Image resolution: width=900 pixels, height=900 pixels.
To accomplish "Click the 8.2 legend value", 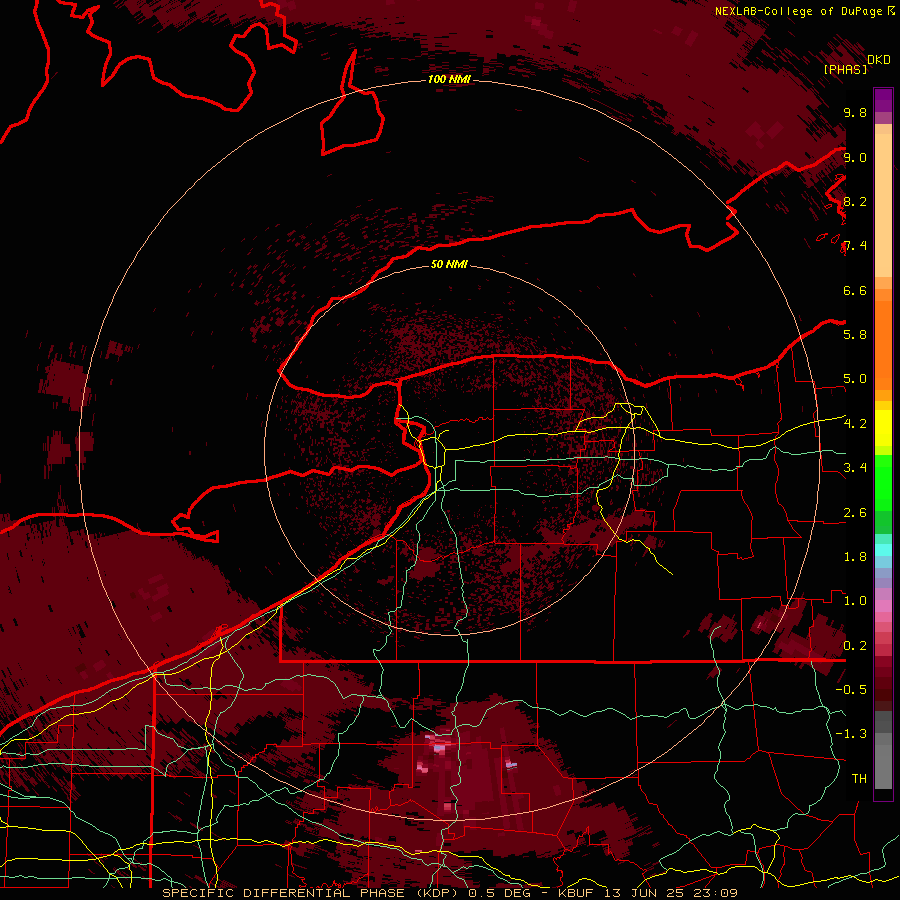I will [855, 201].
